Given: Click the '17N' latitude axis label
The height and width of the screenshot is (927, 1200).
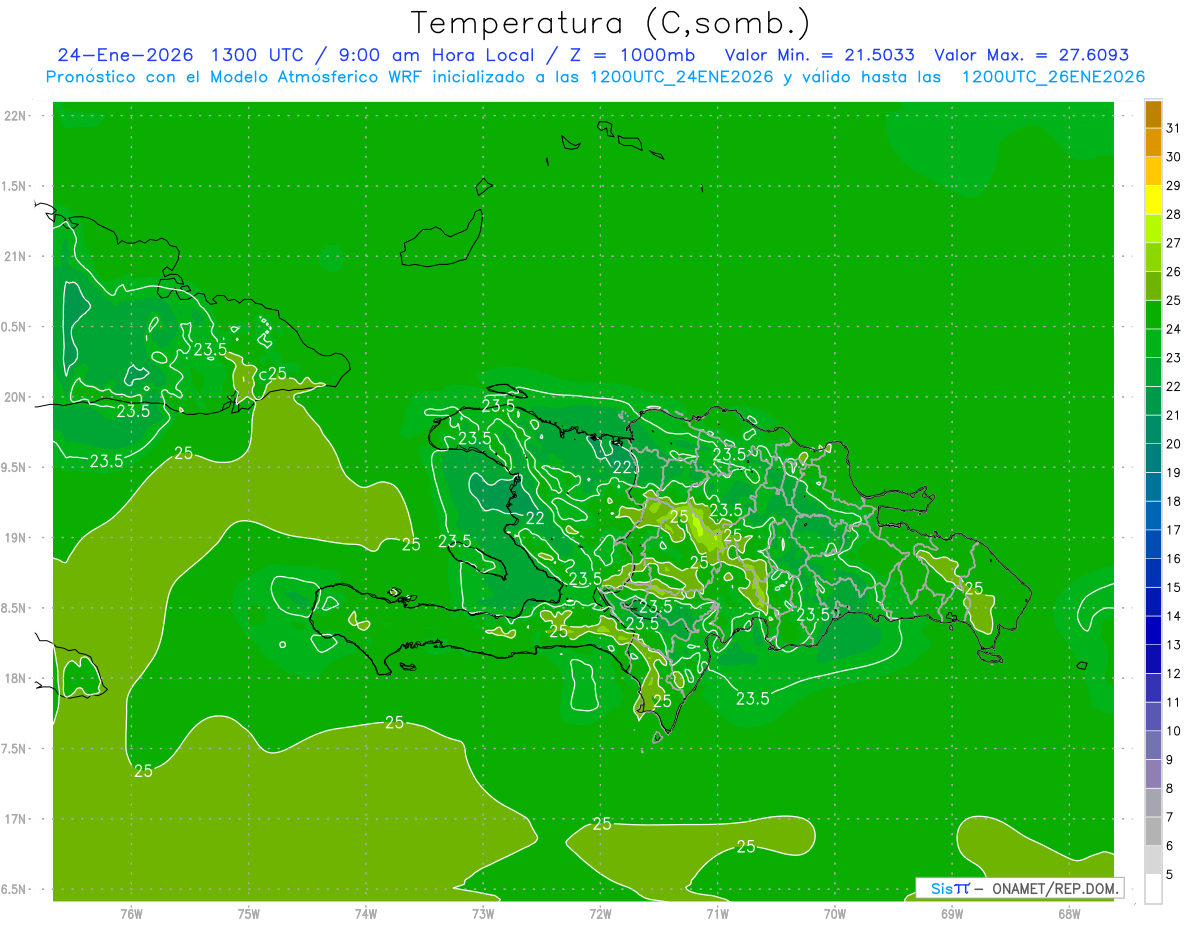Looking at the screenshot, I should tap(14, 819).
